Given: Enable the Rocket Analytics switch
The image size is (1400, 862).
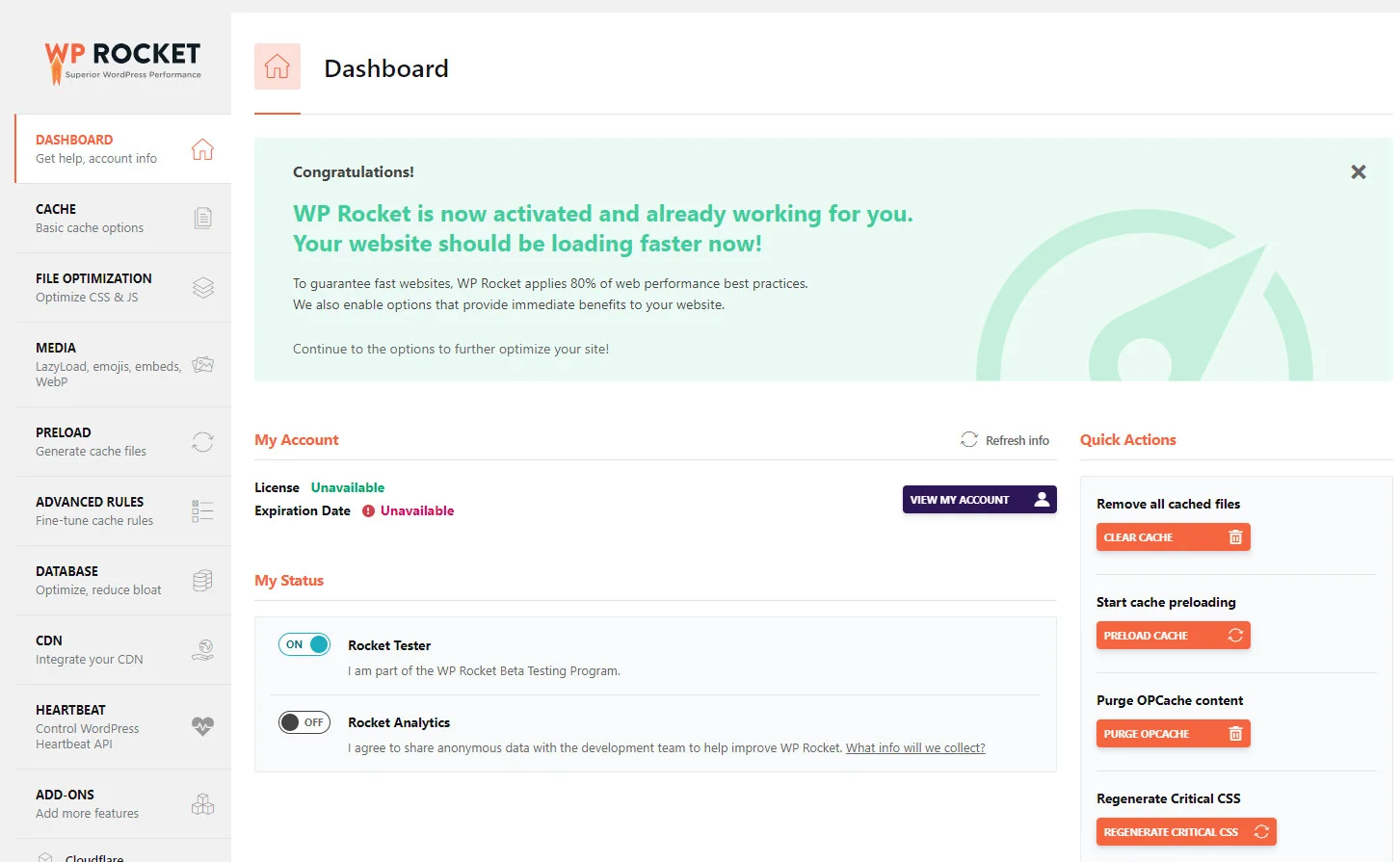Looking at the screenshot, I should coord(304,722).
